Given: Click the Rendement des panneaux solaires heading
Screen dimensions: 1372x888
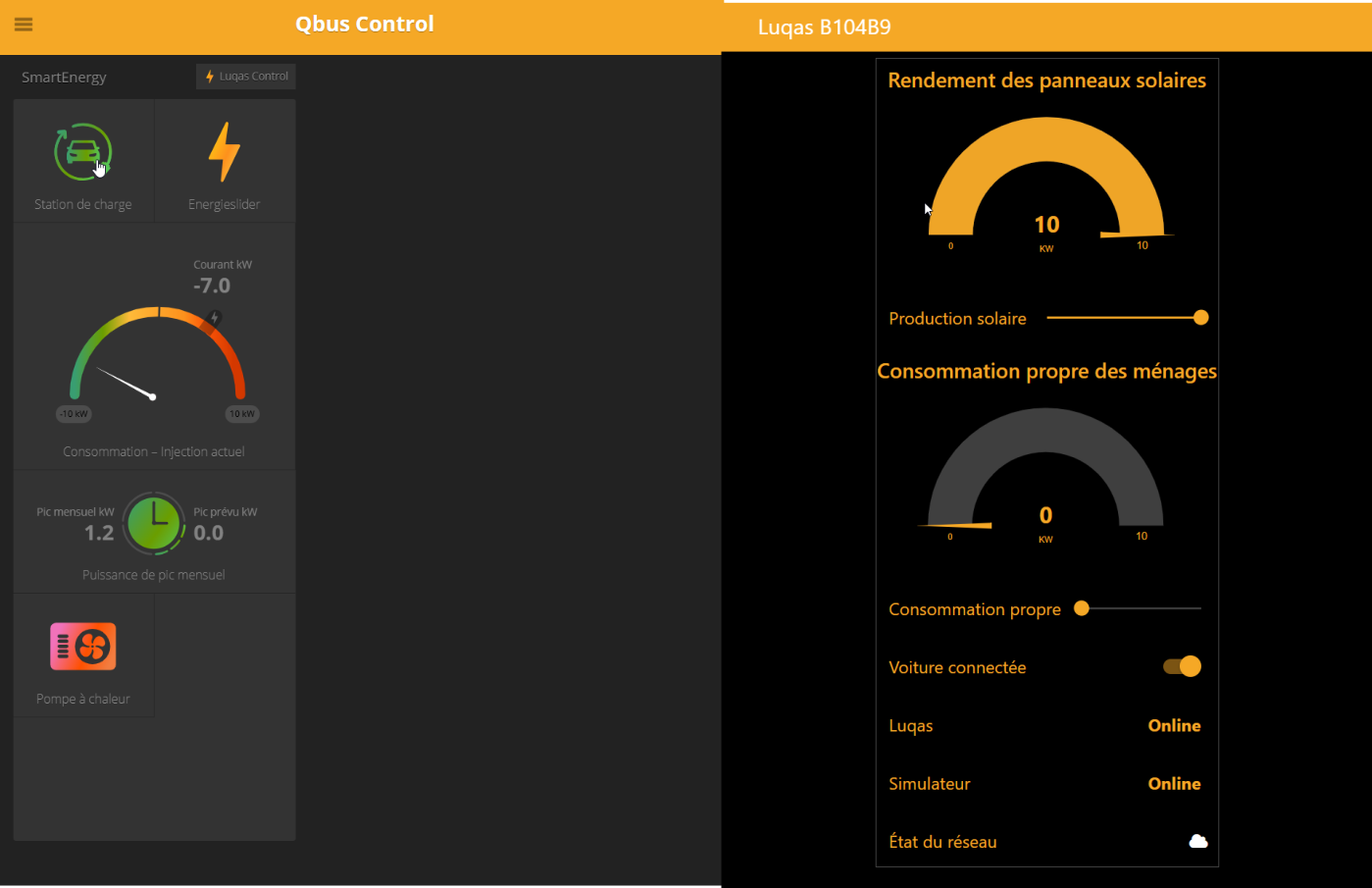Looking at the screenshot, I should point(1046,80).
